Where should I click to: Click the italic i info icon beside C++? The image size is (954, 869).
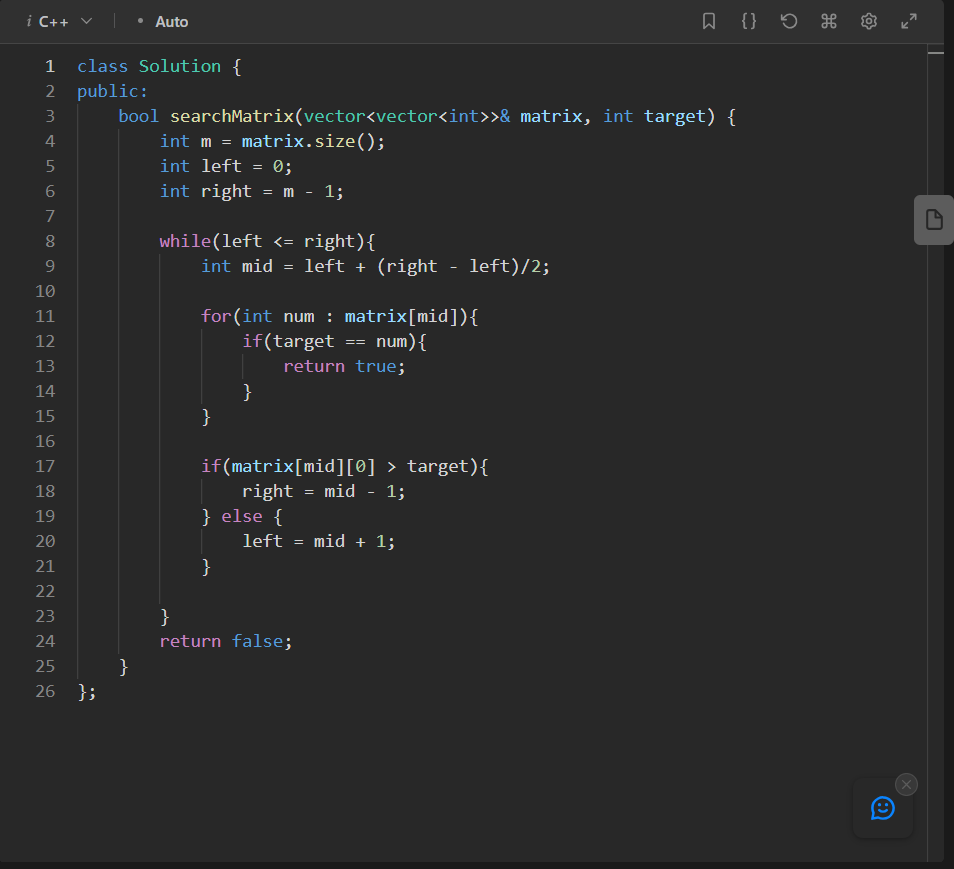pos(29,21)
